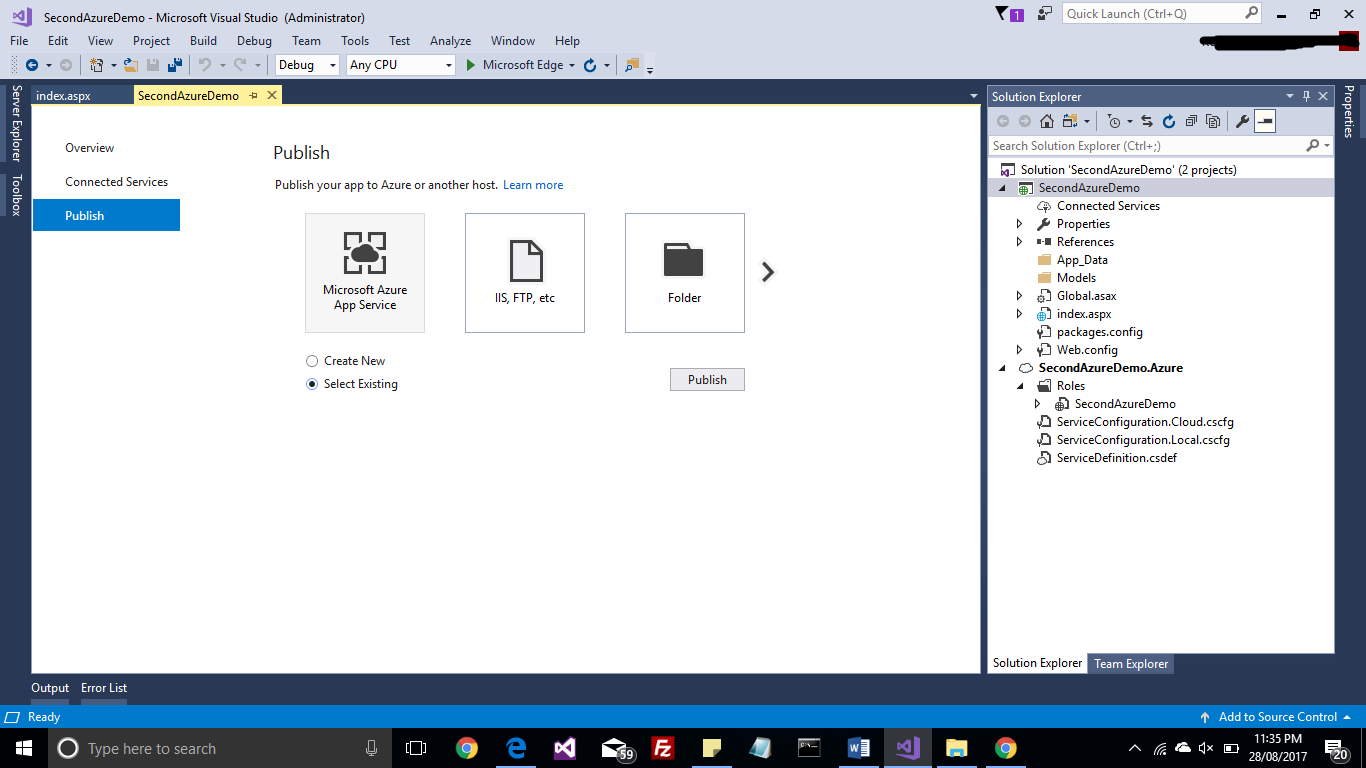Open the Tools menu
This screenshot has width=1366, height=768.
tap(355, 41)
